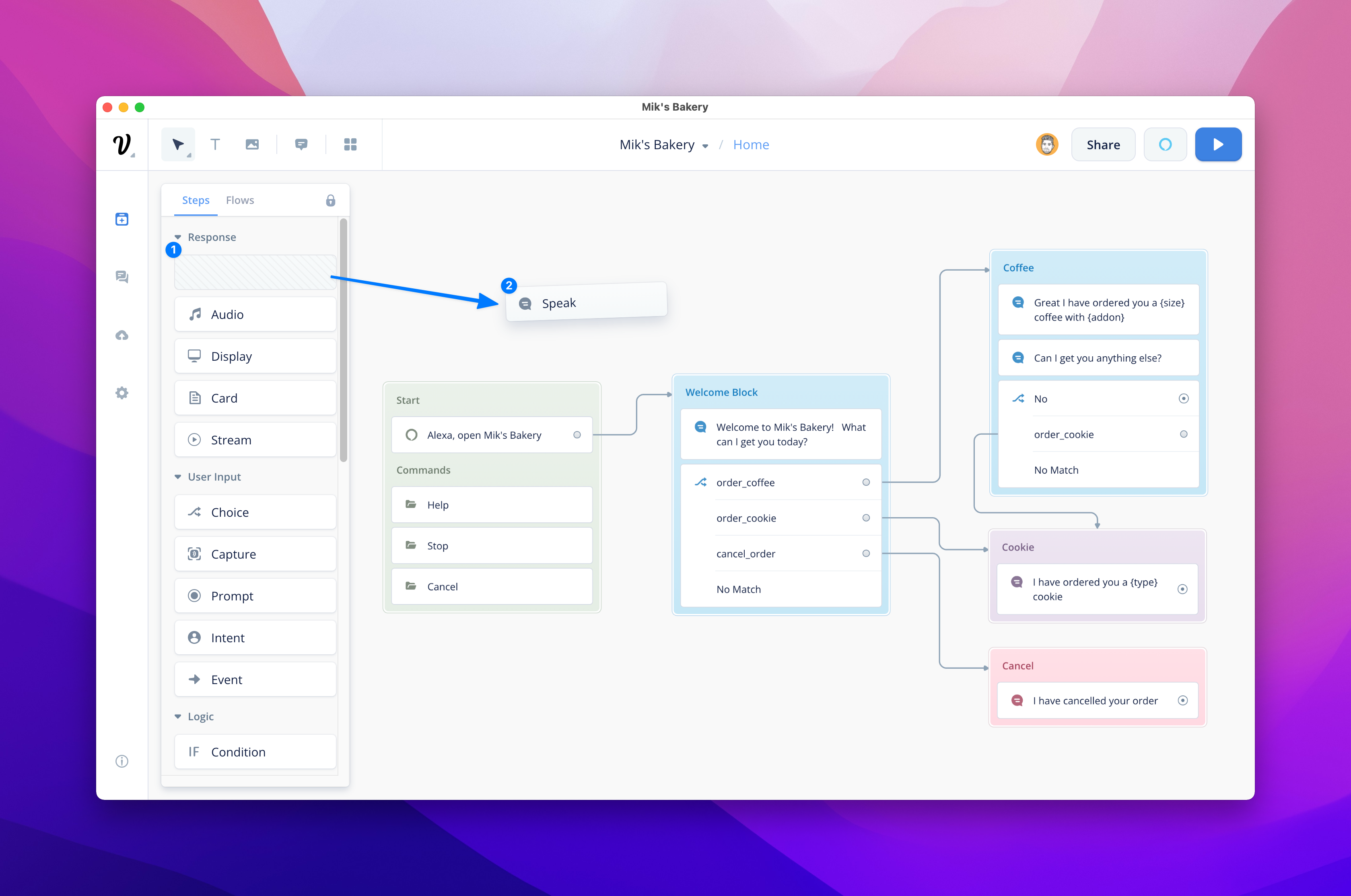Click the Capture step icon
This screenshot has height=896, width=1351.
tap(194, 554)
